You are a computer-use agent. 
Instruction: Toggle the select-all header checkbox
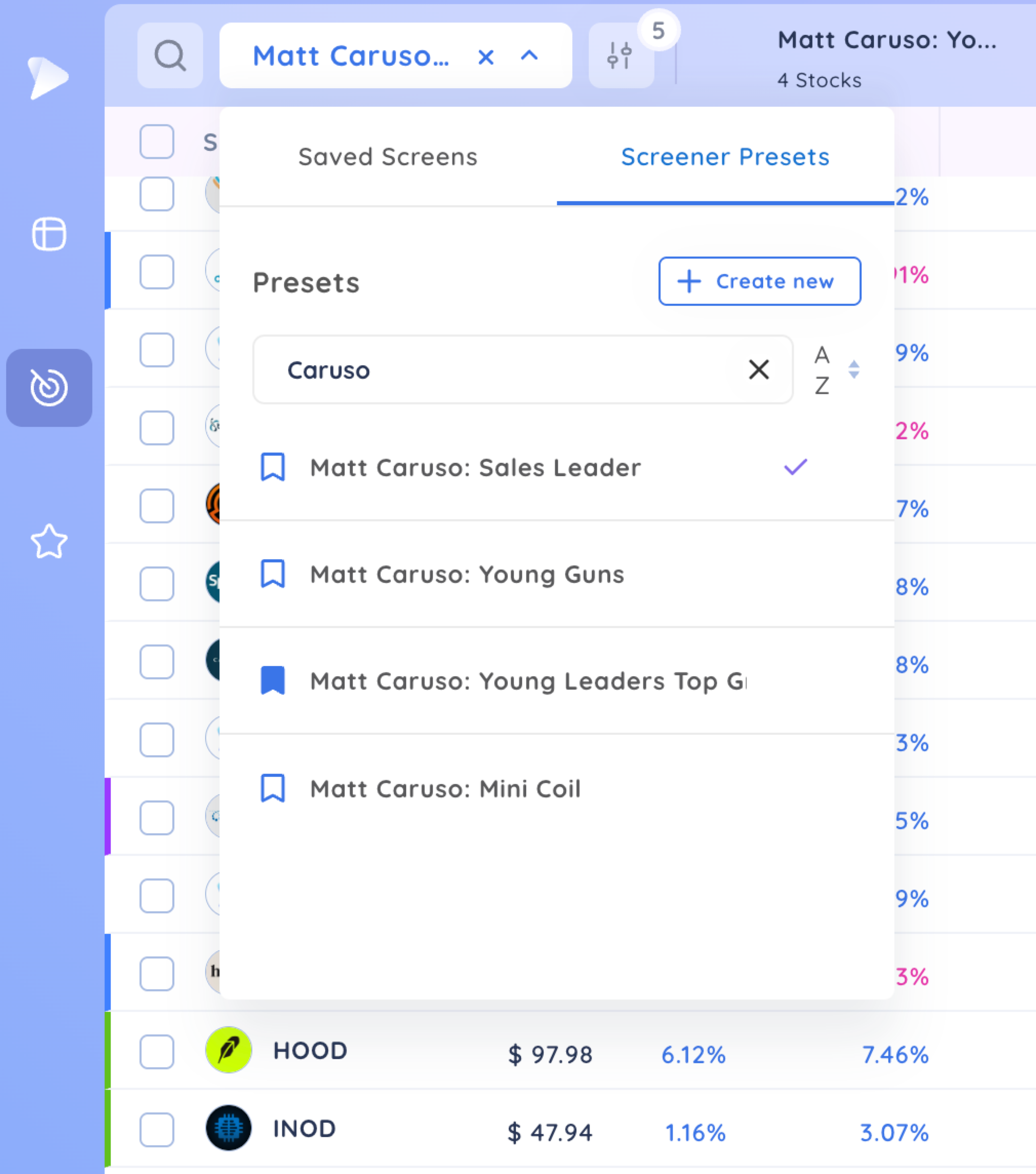(157, 141)
